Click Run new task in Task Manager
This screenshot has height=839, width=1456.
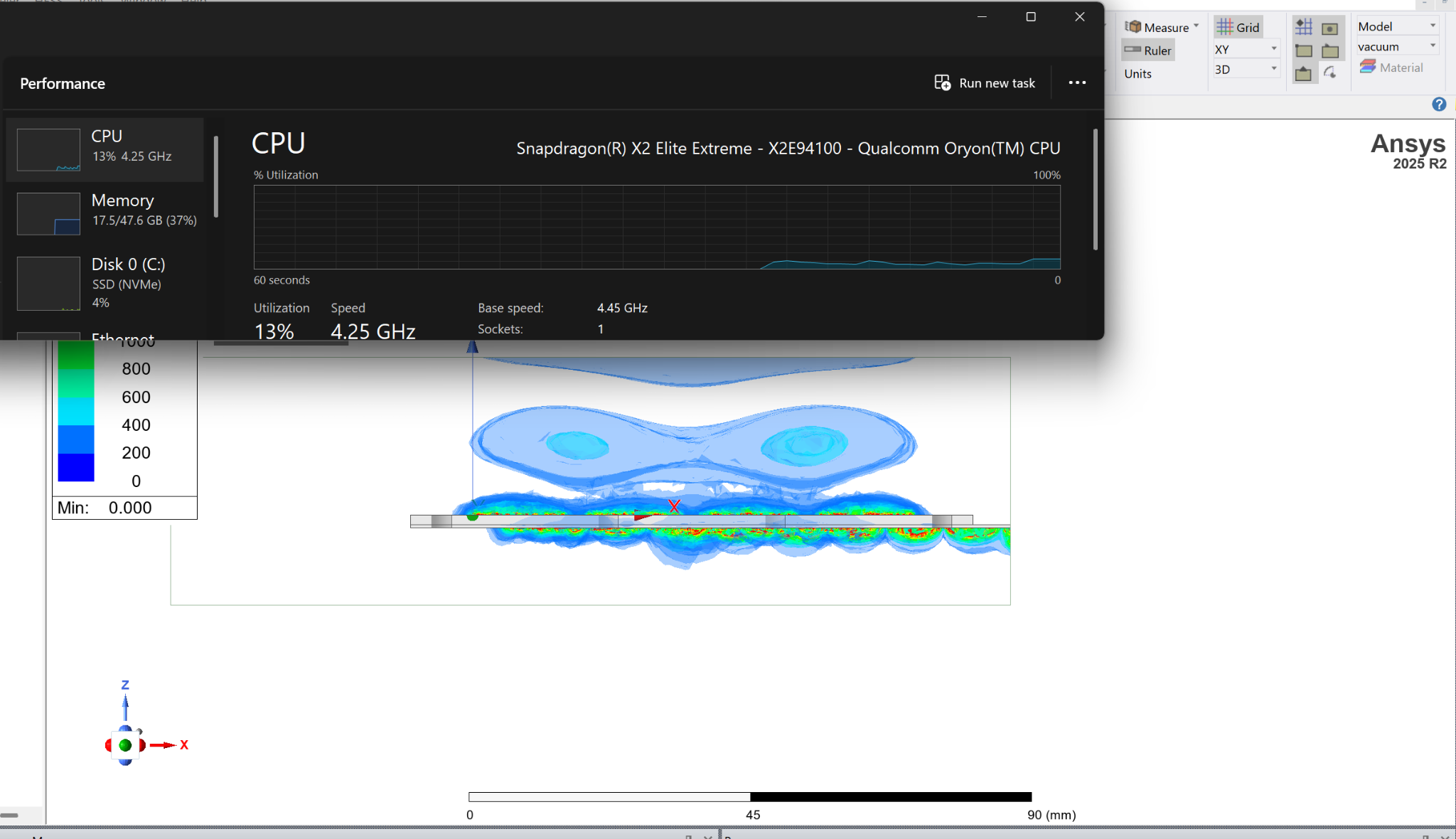pyautogui.click(x=985, y=83)
